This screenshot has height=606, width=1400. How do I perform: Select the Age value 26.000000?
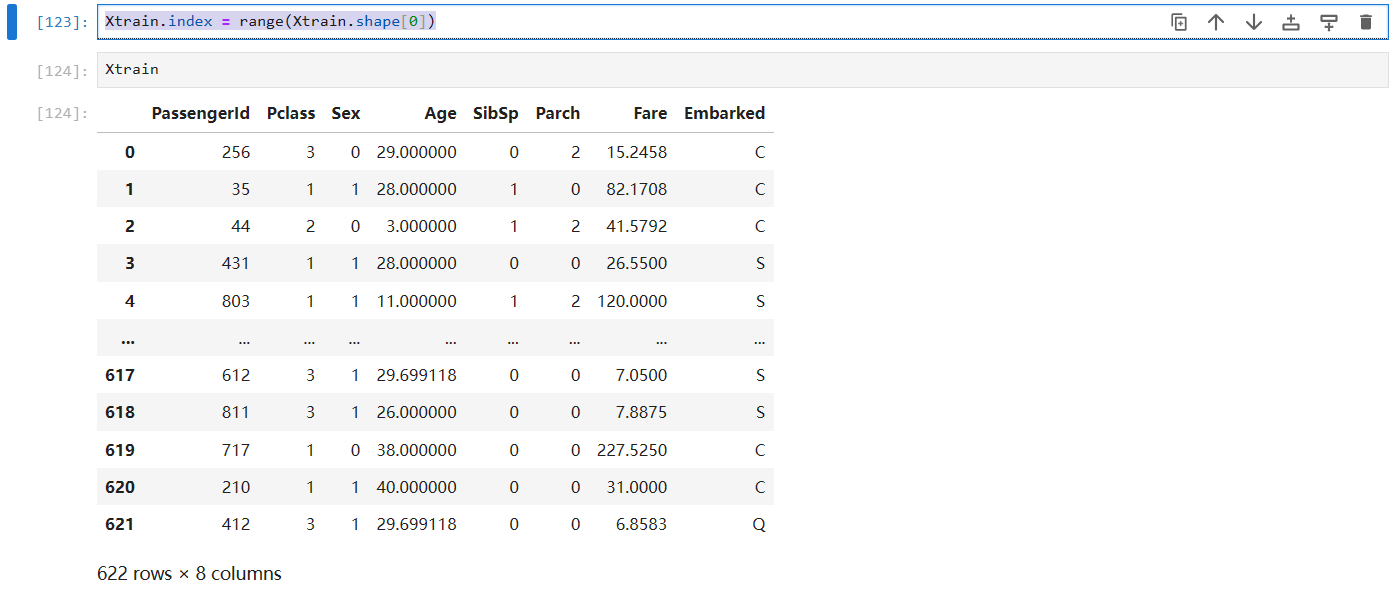pyautogui.click(x=418, y=412)
